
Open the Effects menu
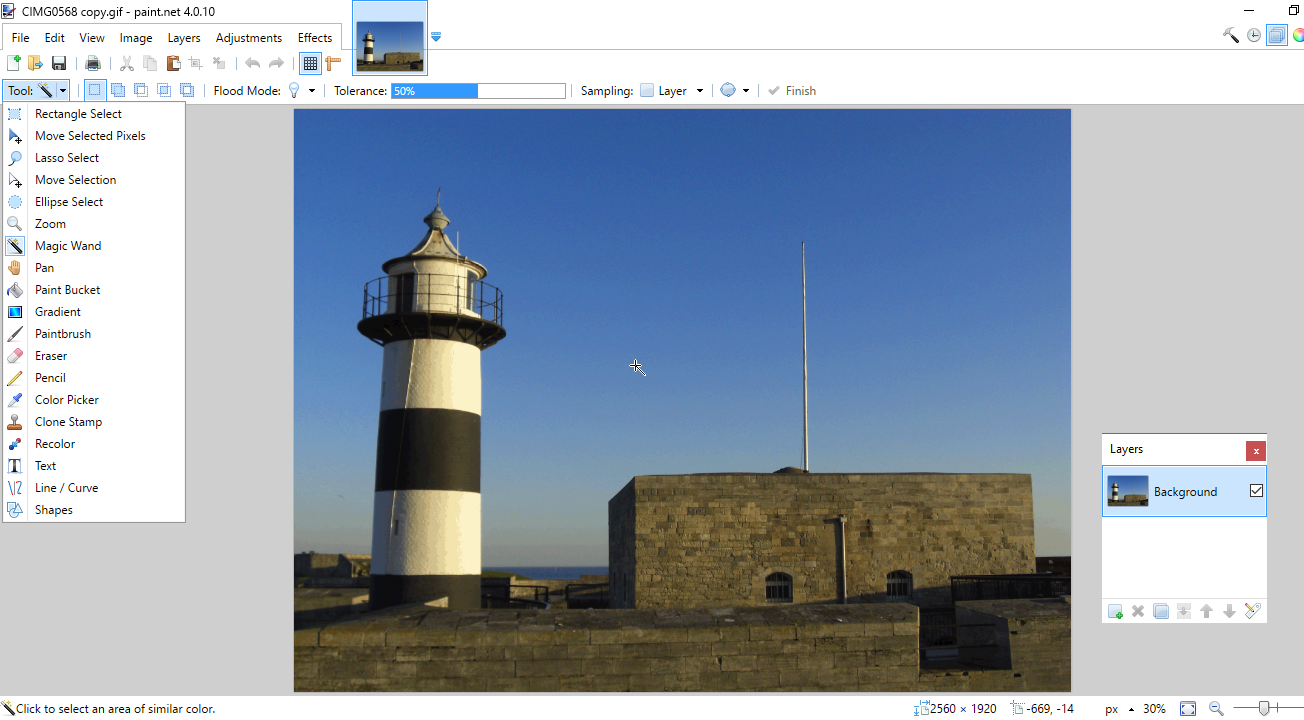[315, 37]
